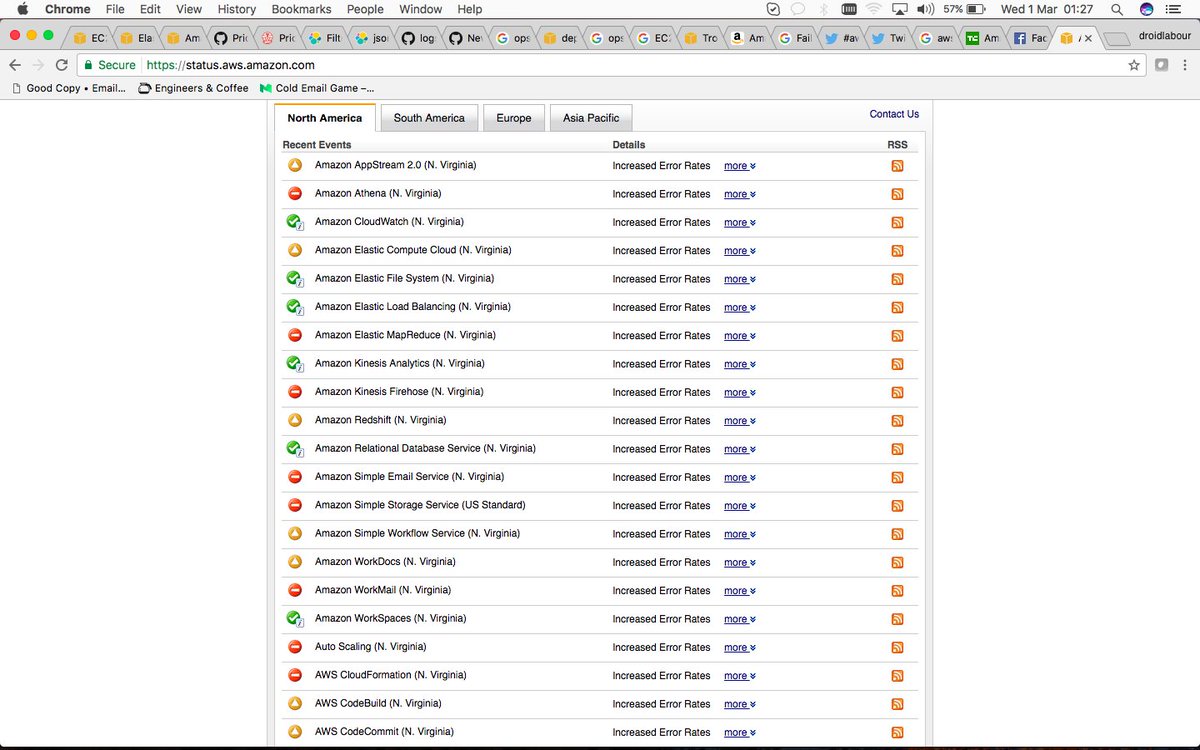Image resolution: width=1200 pixels, height=750 pixels.
Task: Open RSS feed for Amazon Elastic MapReduce
Action: coord(897,336)
